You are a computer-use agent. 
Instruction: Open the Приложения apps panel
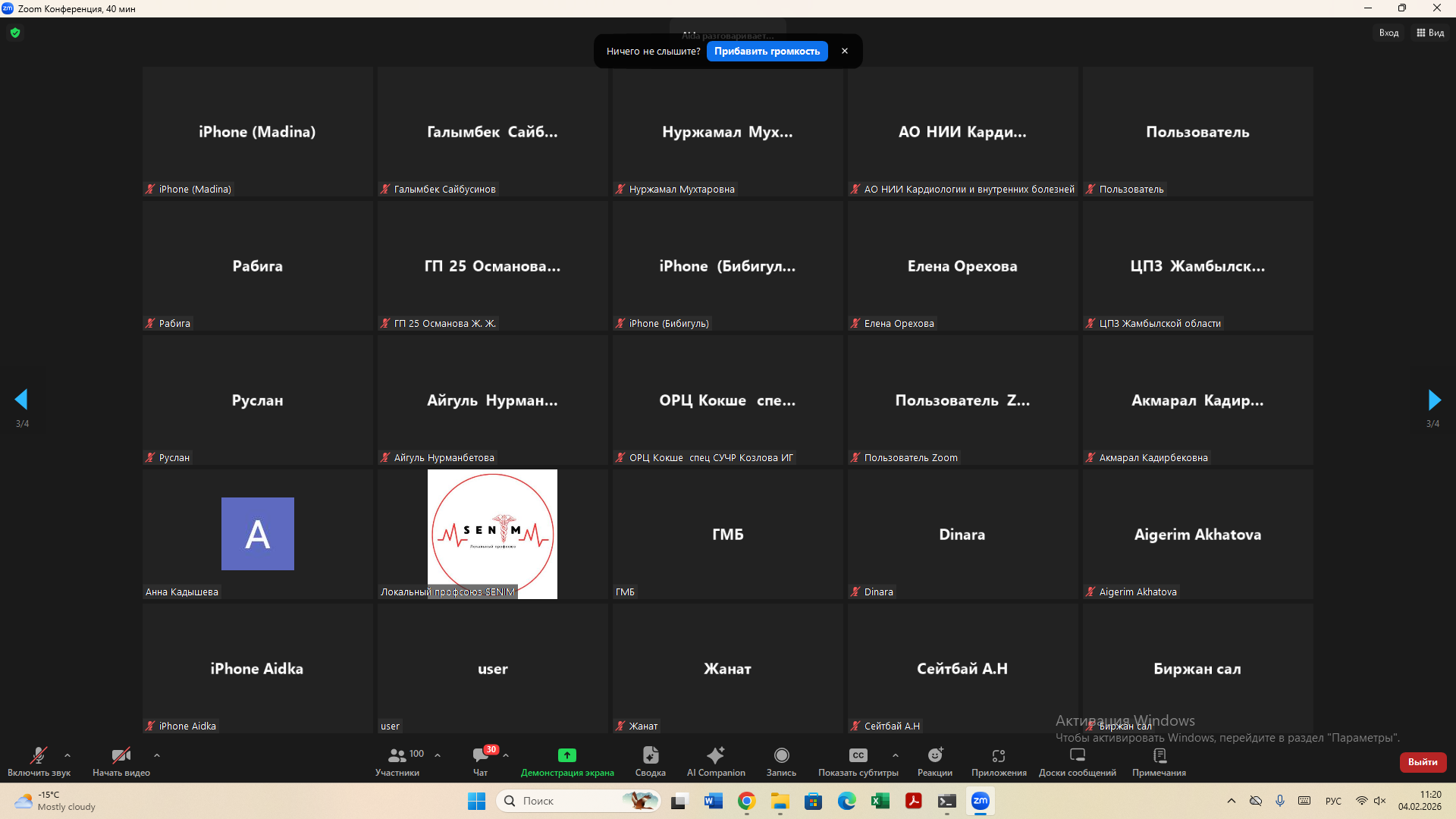999,755
